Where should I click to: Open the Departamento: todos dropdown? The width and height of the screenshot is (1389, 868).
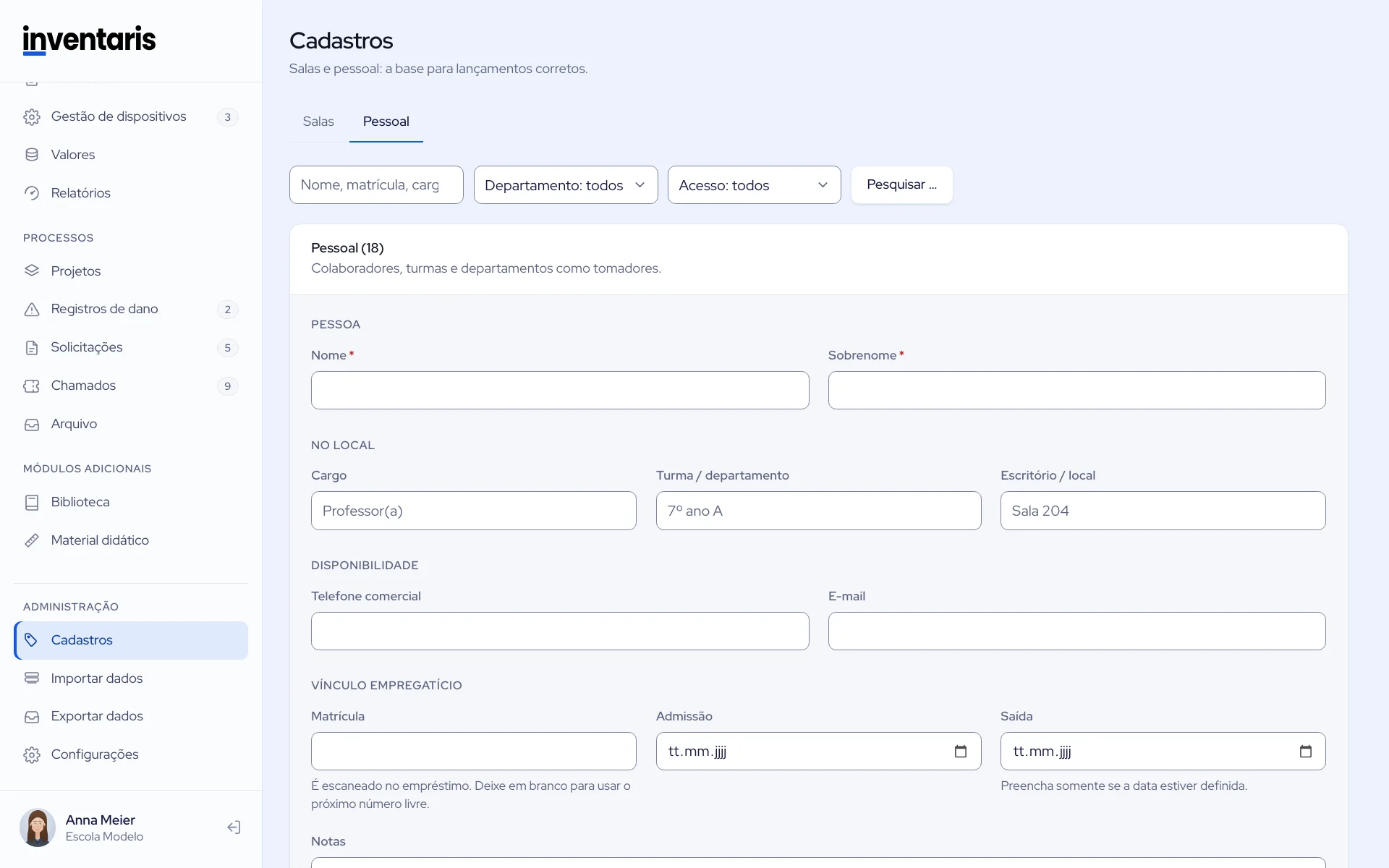566,185
